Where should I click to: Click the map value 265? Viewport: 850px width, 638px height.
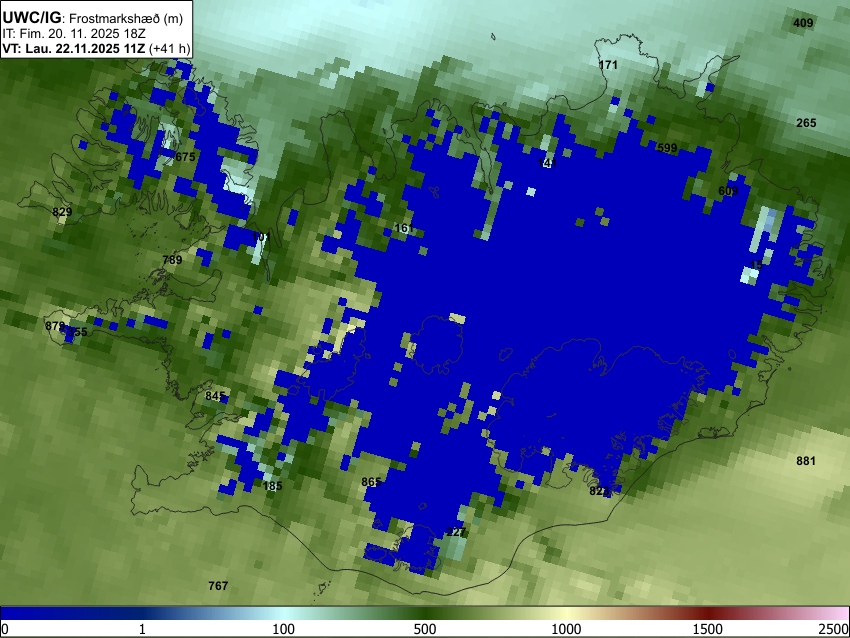coord(806,123)
